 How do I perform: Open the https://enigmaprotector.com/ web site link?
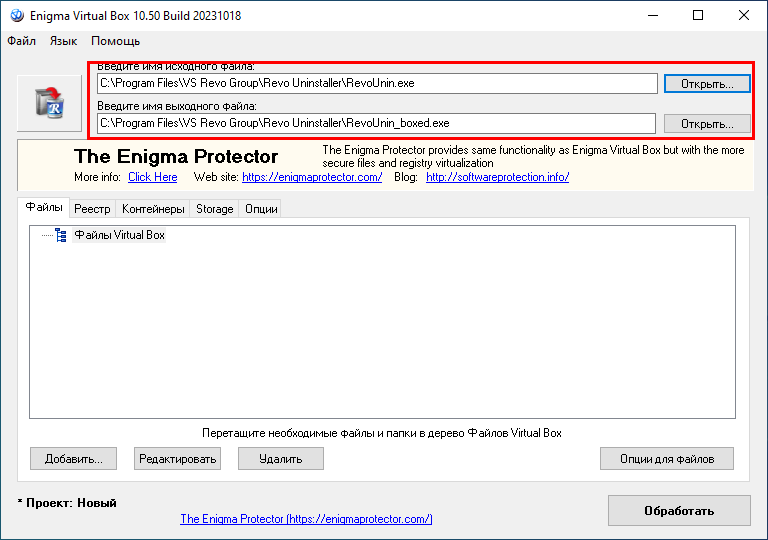pyautogui.click(x=312, y=177)
